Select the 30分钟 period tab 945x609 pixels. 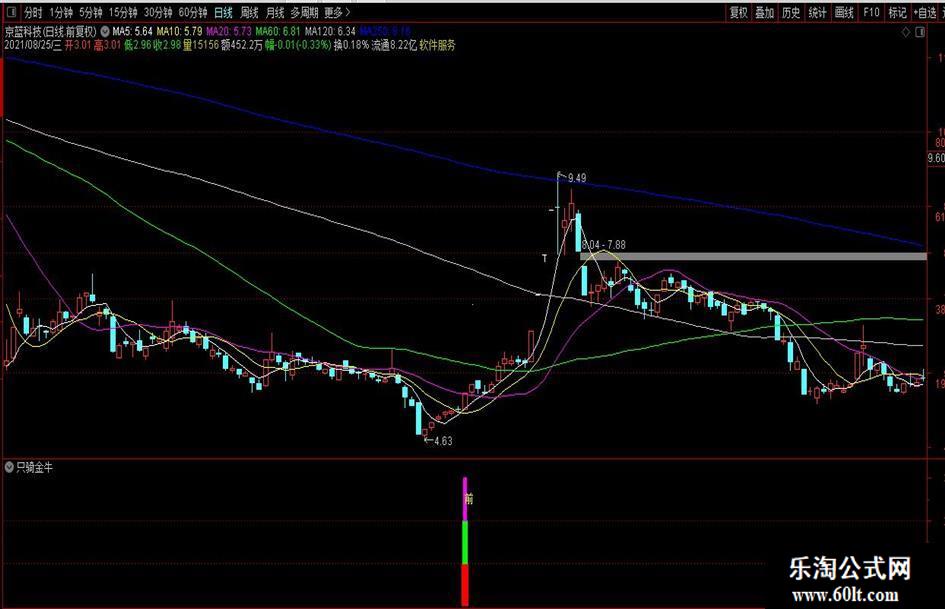point(158,12)
